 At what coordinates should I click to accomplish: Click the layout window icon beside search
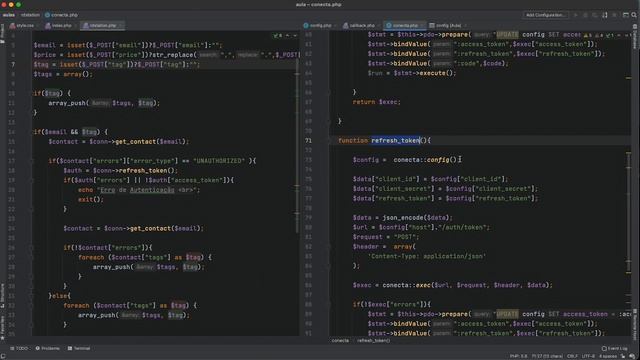pyautogui.click(x=626, y=15)
